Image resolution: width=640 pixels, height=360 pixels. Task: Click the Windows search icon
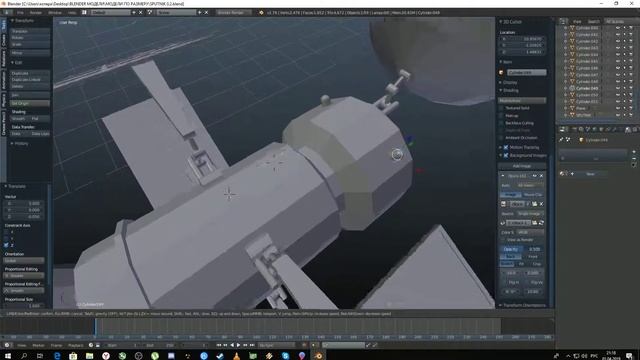(x=24, y=356)
